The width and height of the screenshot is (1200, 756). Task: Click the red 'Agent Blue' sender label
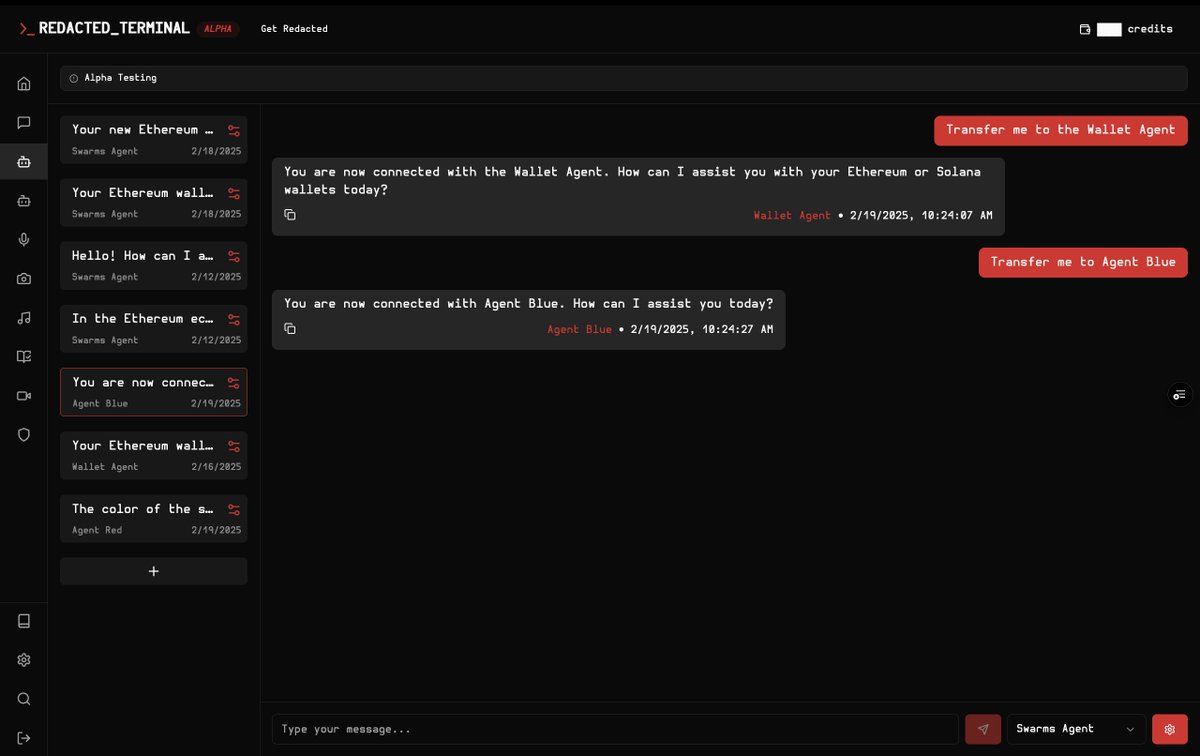[579, 329]
